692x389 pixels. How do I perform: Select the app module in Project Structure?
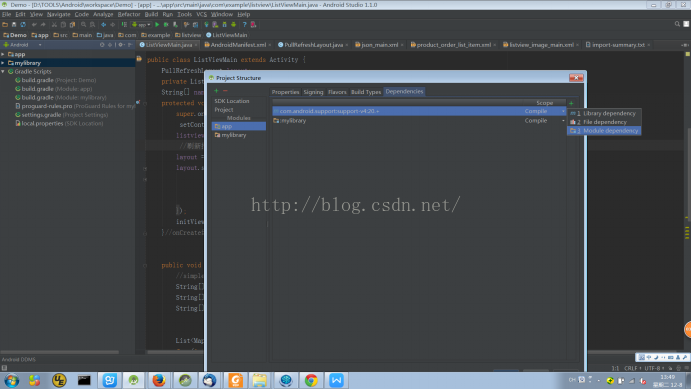pos(239,126)
